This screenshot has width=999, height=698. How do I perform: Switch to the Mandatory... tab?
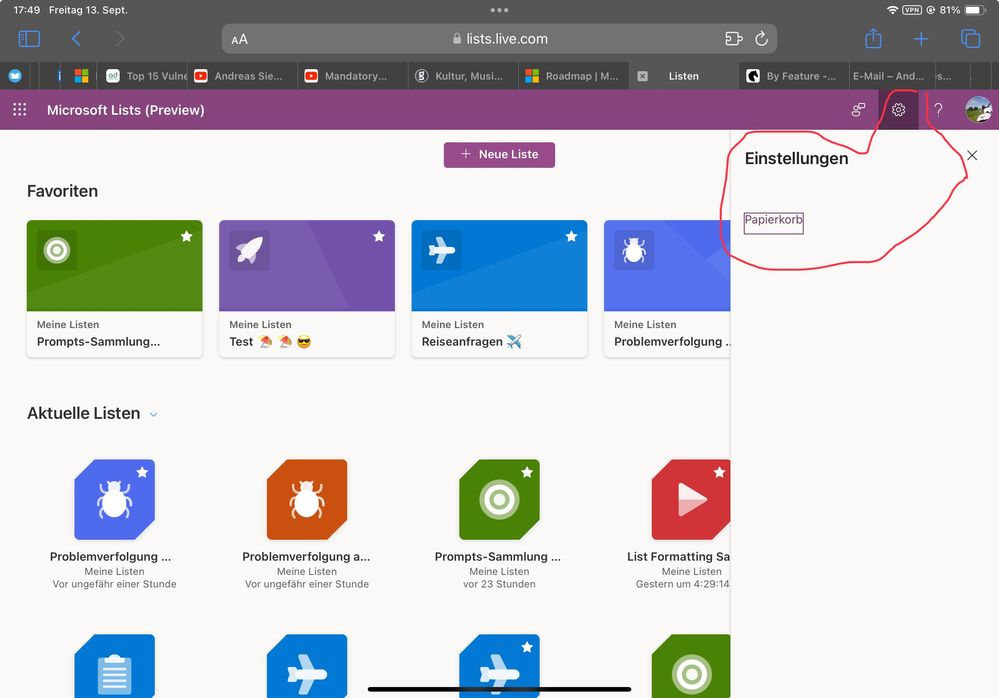tap(353, 76)
